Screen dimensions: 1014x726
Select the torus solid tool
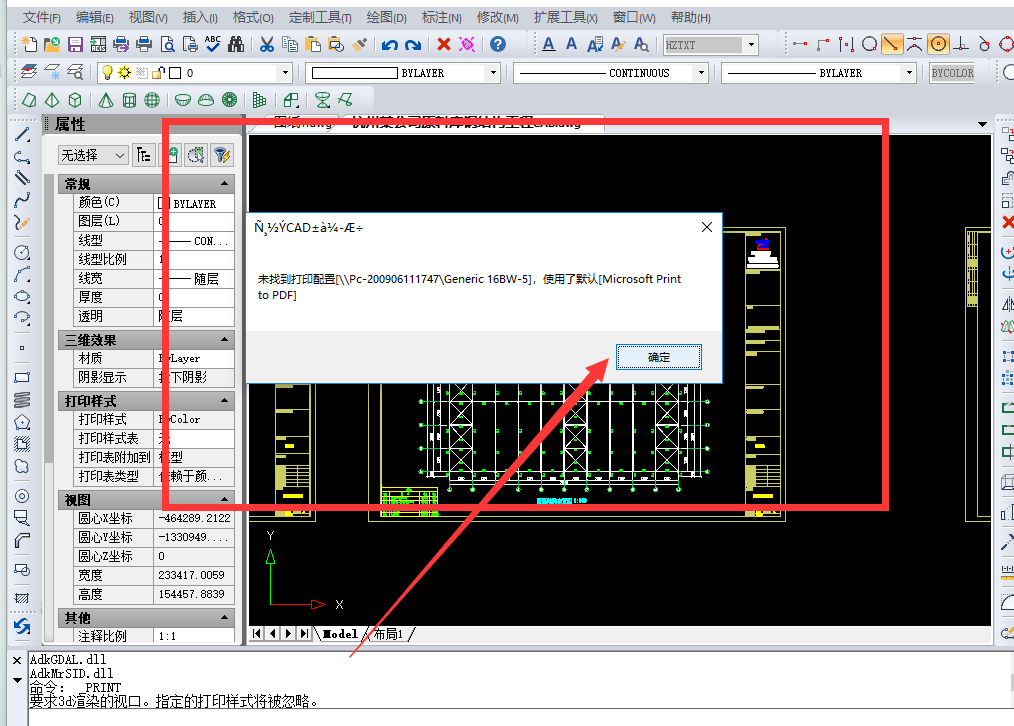[x=229, y=100]
